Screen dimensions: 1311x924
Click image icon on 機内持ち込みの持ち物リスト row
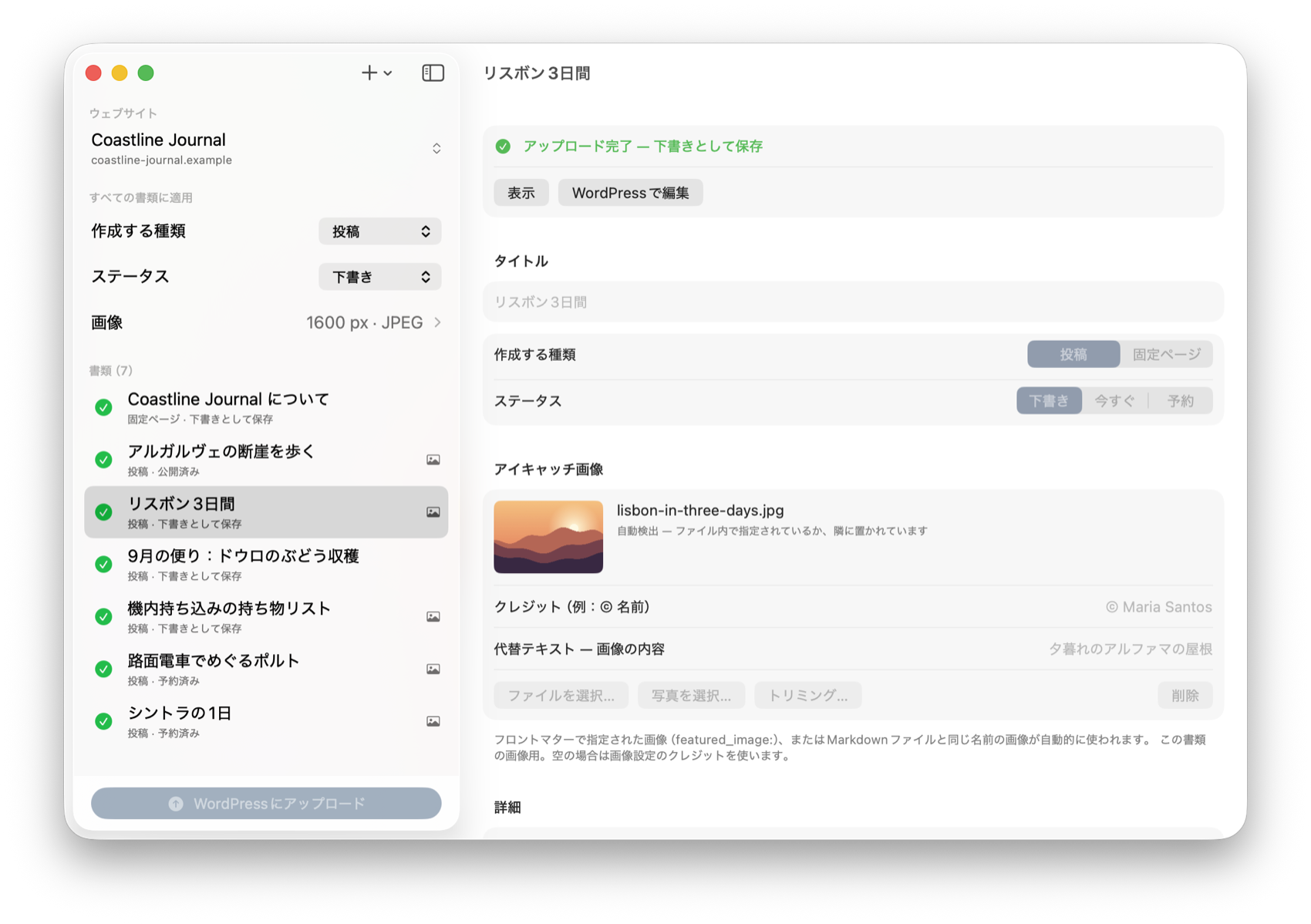433,617
